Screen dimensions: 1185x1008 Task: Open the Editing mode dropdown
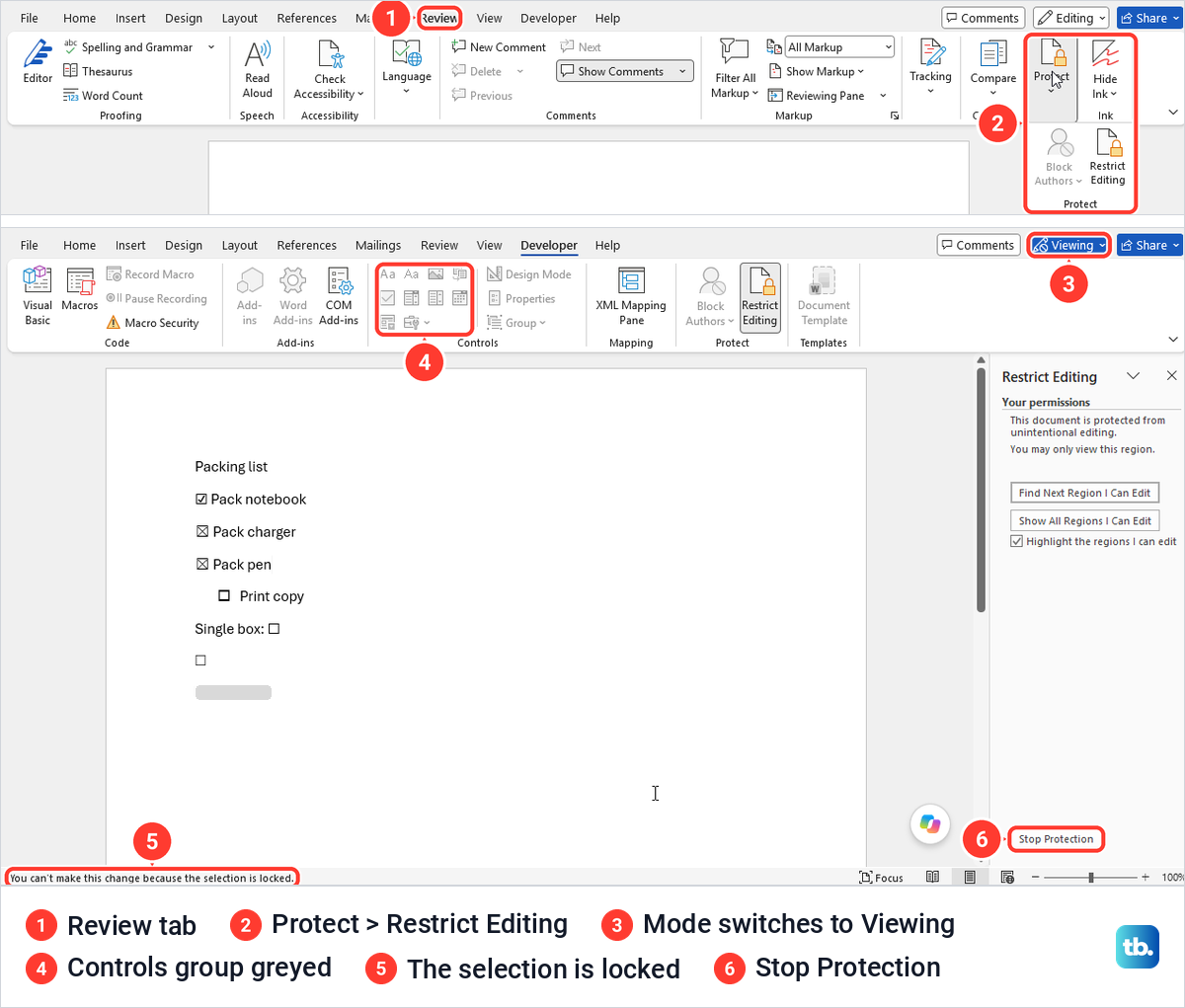[x=1070, y=18]
